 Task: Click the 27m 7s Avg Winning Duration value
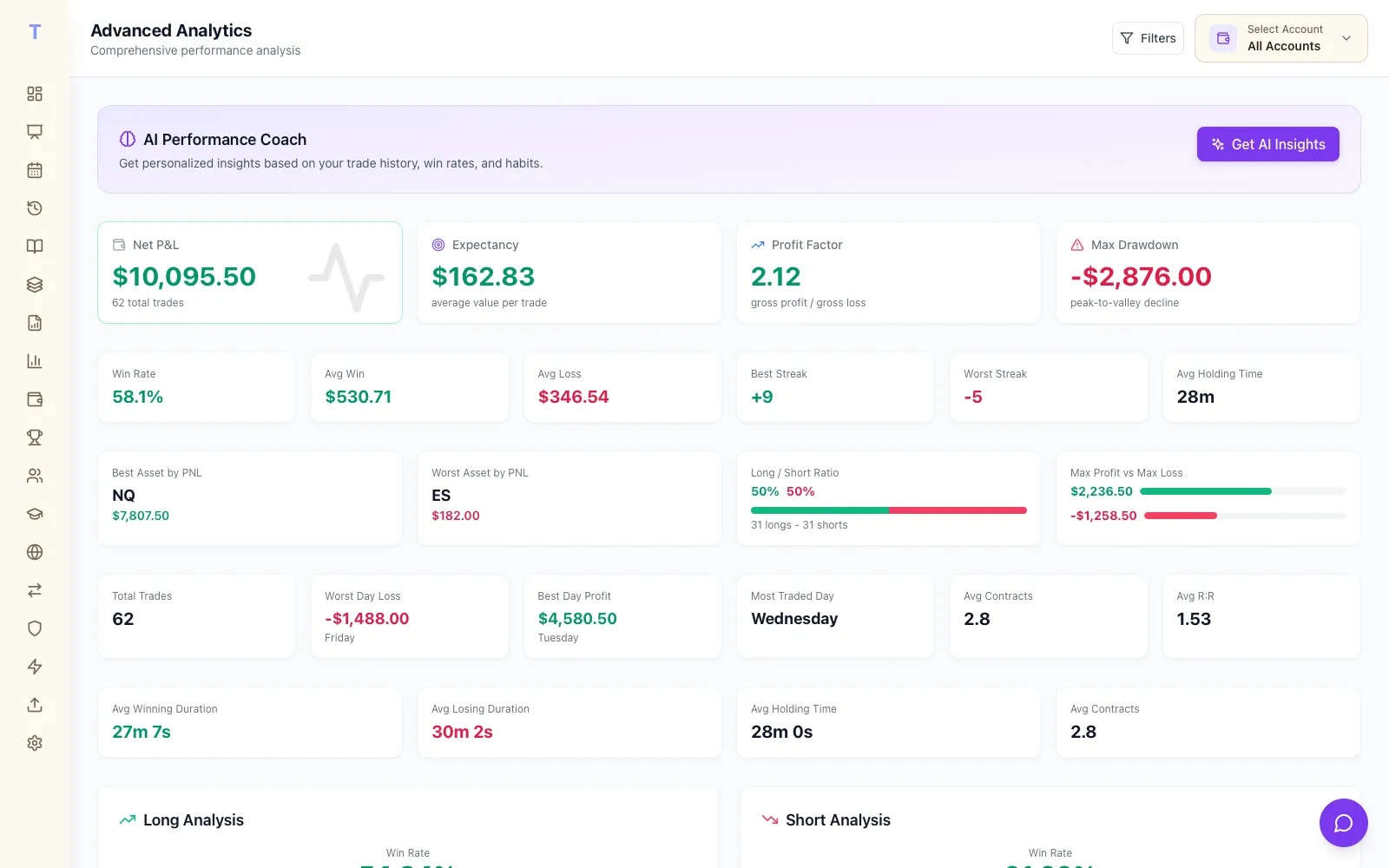click(x=142, y=732)
